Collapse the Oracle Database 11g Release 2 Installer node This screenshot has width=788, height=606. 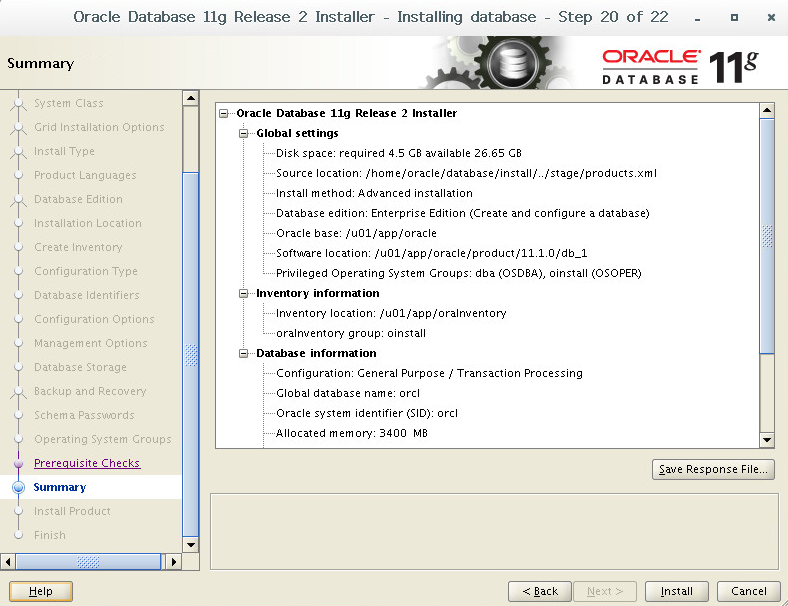(x=224, y=114)
